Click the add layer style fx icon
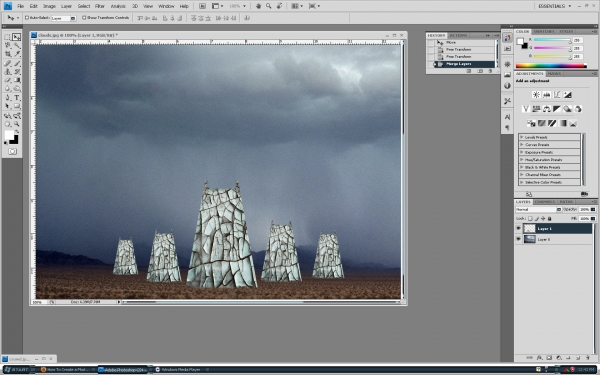Screen dimensions: 600x375 (x=539, y=358)
